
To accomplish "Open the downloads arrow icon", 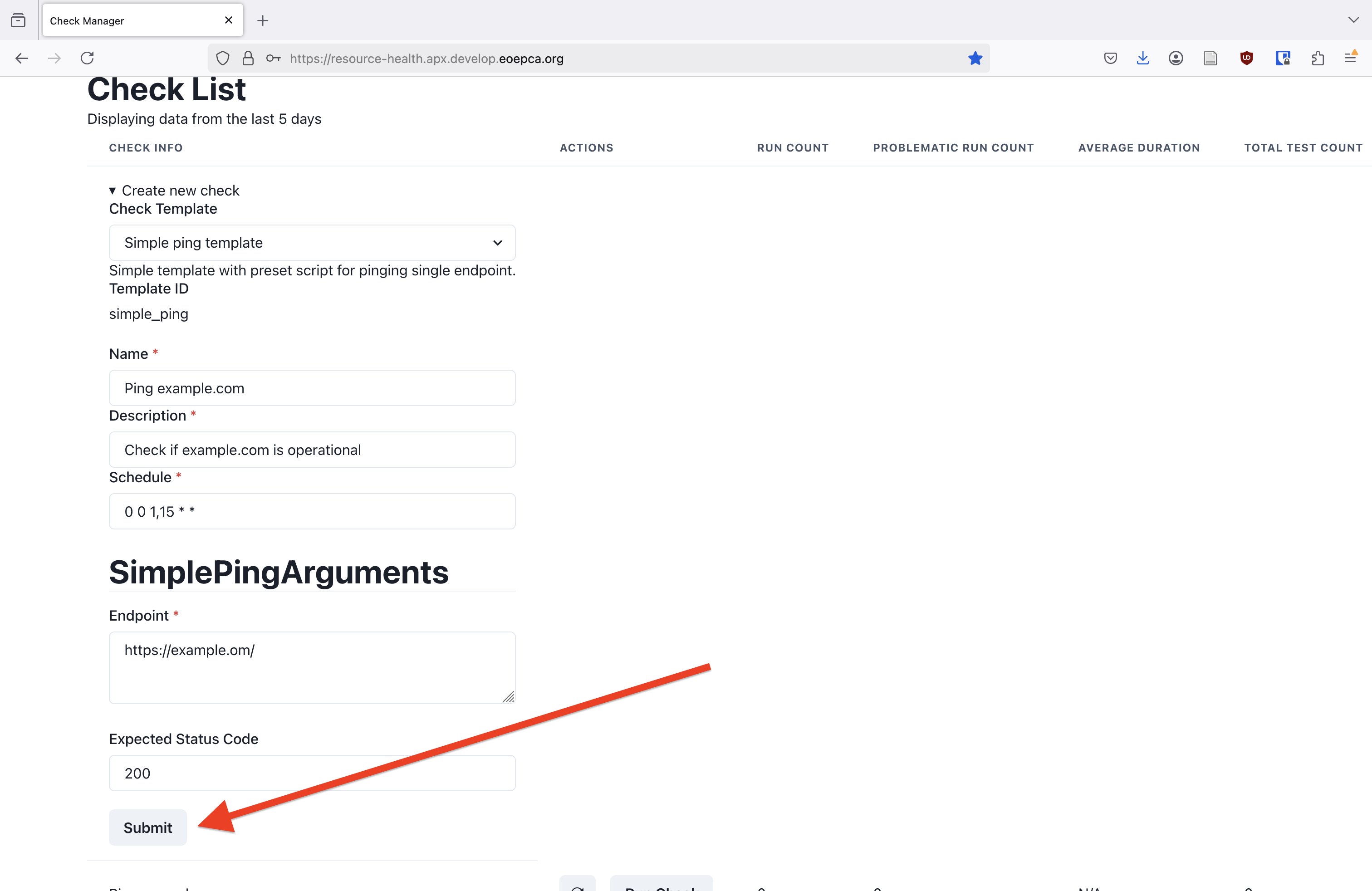I will [x=1142, y=58].
